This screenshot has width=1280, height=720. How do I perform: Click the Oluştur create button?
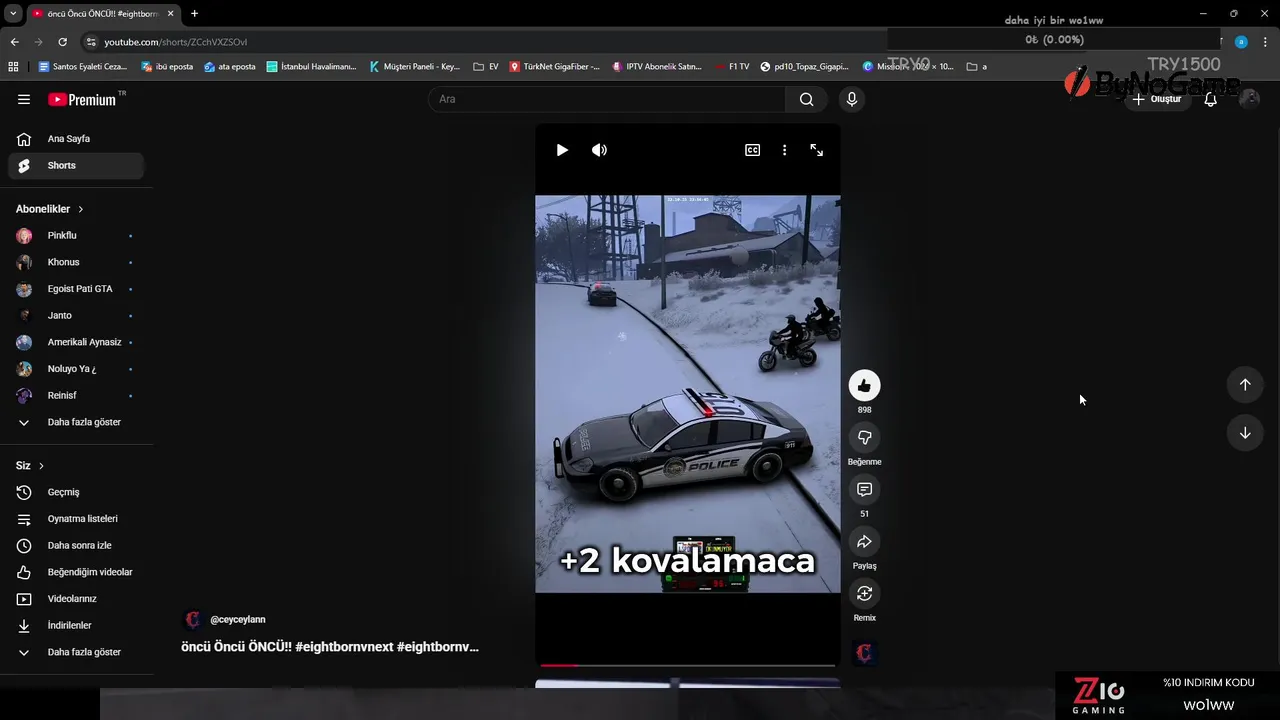(1156, 99)
